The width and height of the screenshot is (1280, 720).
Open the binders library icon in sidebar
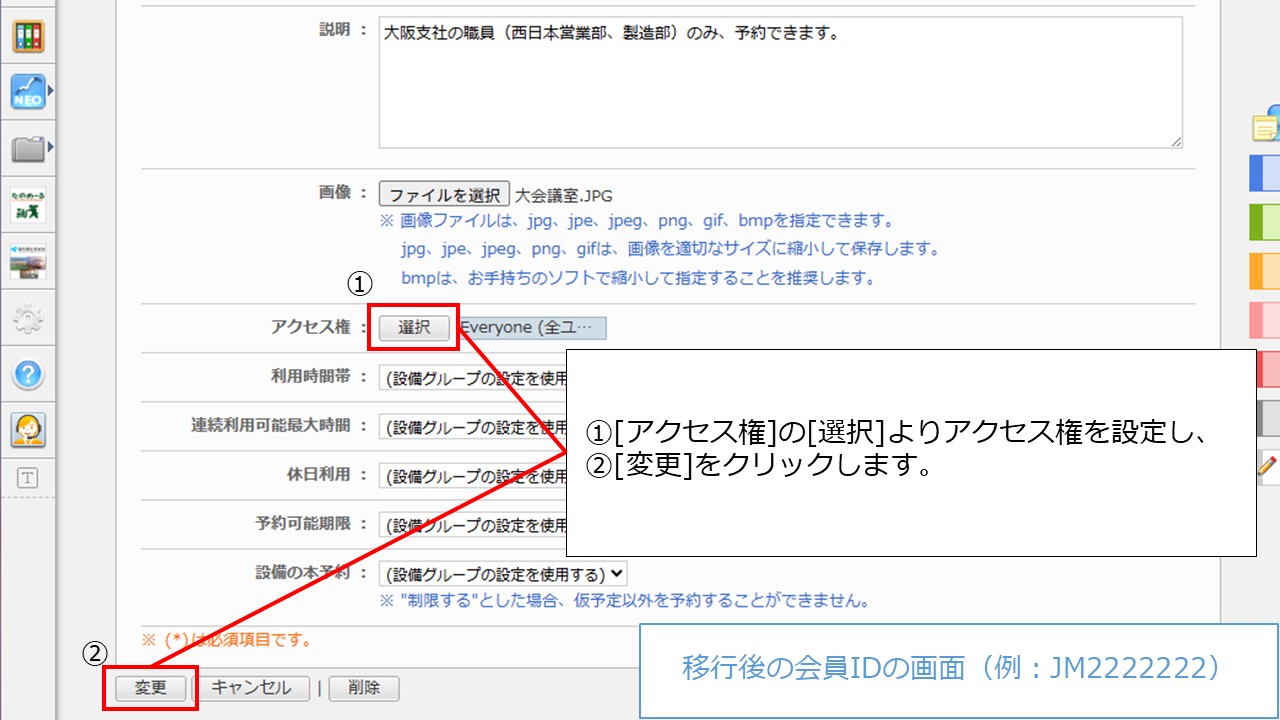click(x=28, y=37)
